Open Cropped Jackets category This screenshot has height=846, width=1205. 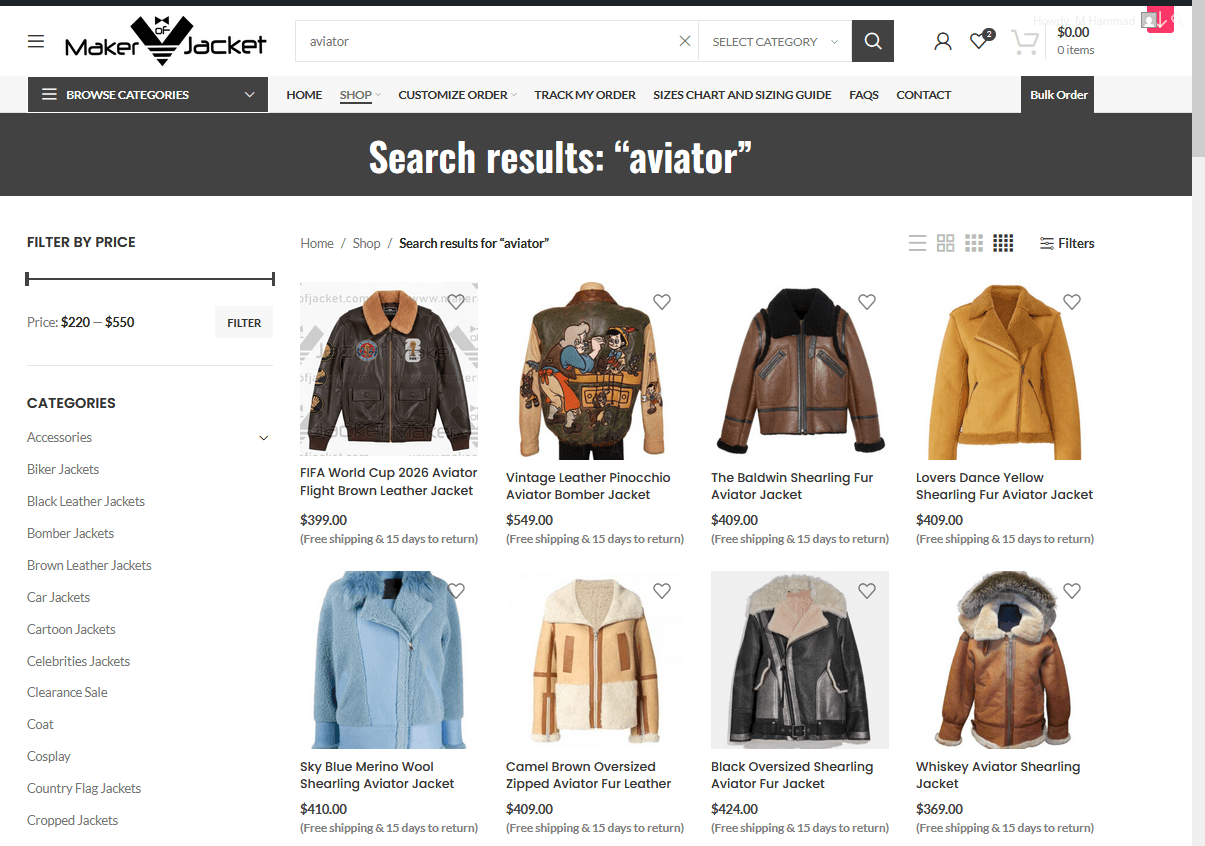[72, 820]
